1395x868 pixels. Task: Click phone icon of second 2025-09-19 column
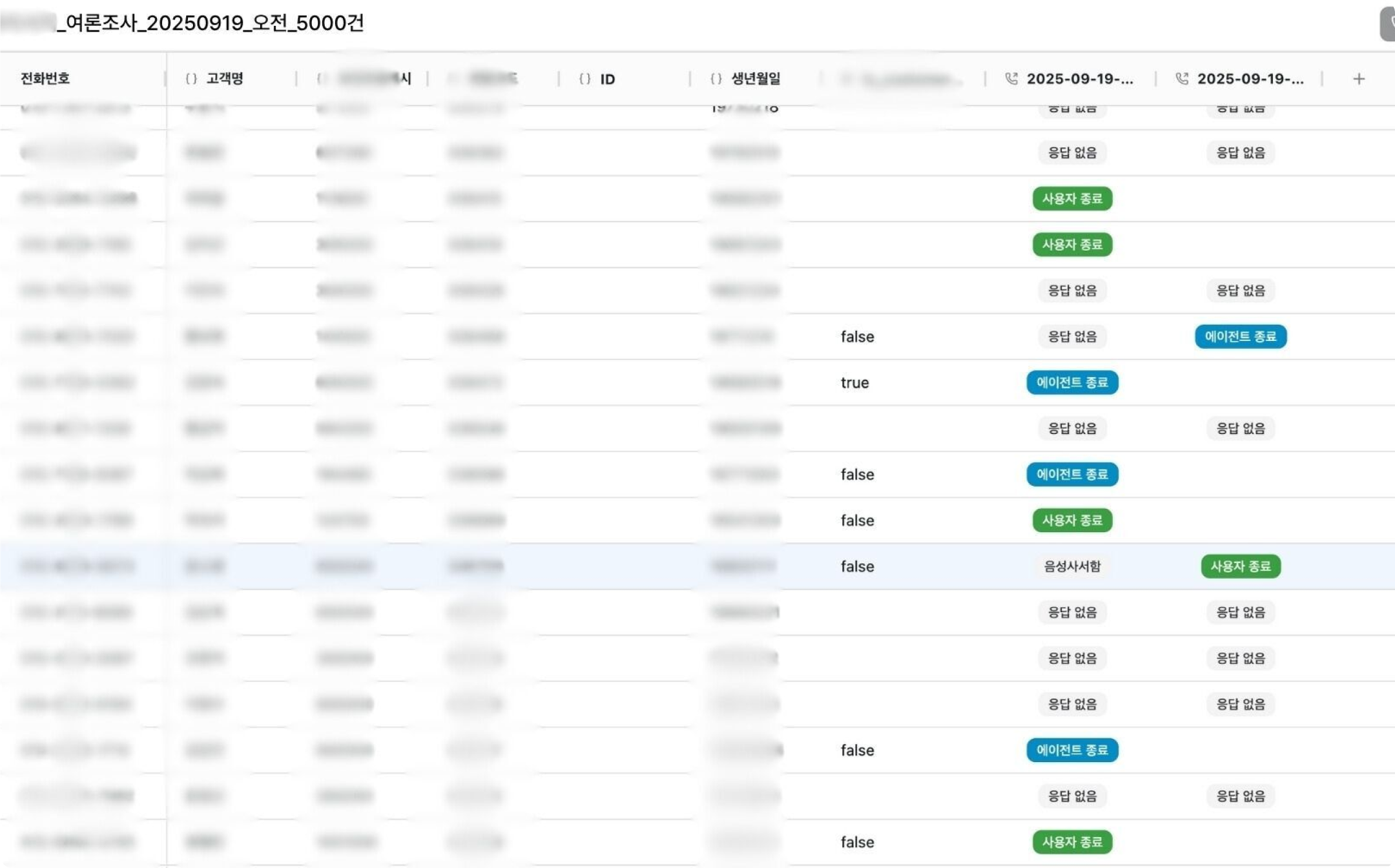[1182, 79]
